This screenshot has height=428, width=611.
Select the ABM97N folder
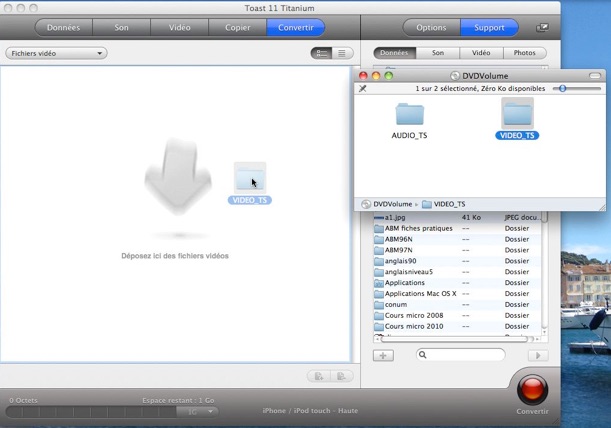click(457, 250)
